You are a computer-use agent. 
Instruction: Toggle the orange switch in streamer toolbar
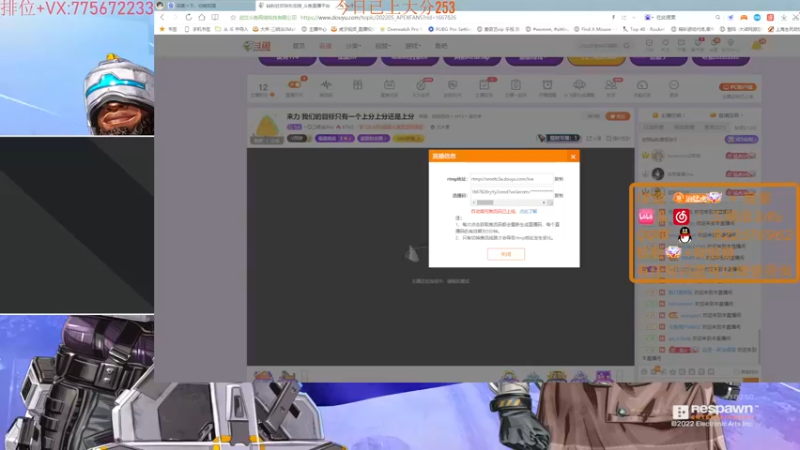point(294,85)
